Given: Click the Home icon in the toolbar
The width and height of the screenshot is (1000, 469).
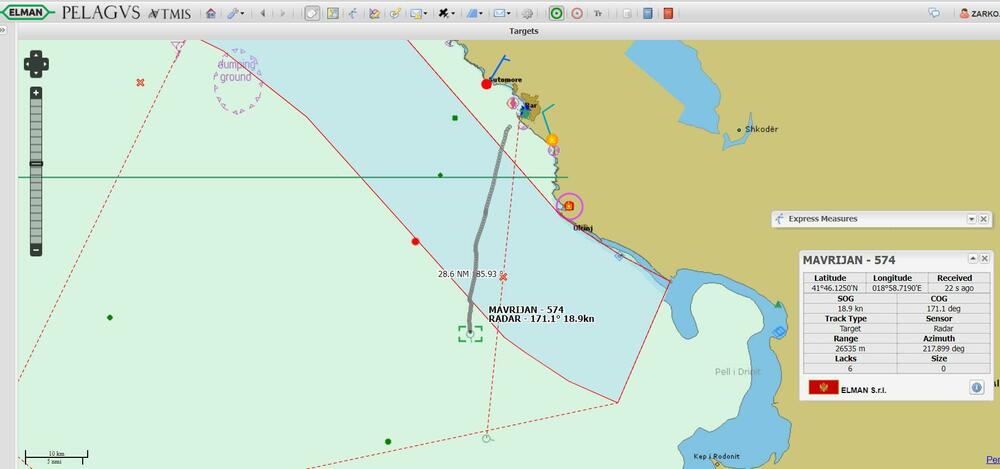Looking at the screenshot, I should (210, 14).
